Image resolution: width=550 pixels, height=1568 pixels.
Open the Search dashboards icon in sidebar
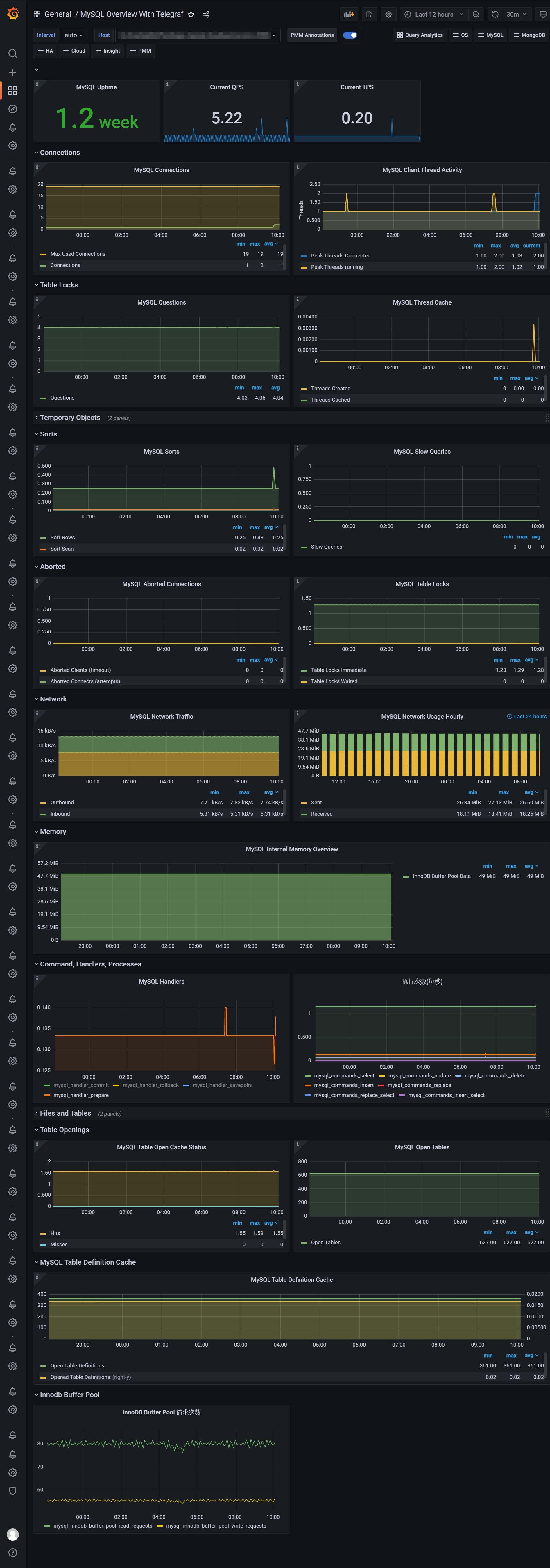[x=13, y=53]
